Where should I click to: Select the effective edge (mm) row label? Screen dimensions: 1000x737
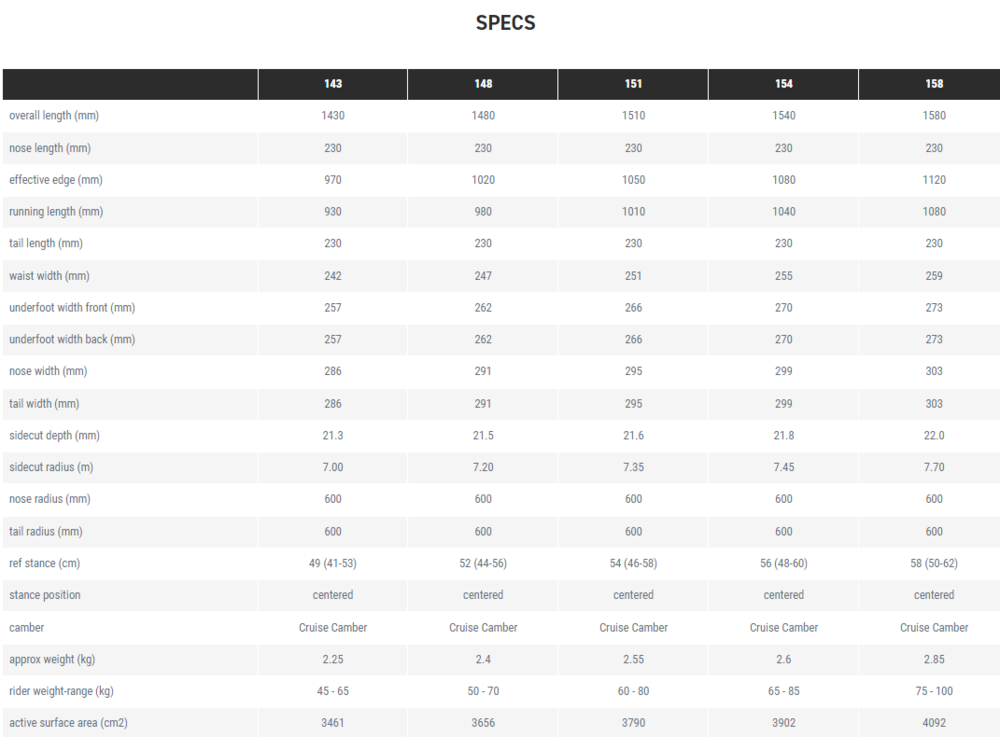pyautogui.click(x=56, y=180)
